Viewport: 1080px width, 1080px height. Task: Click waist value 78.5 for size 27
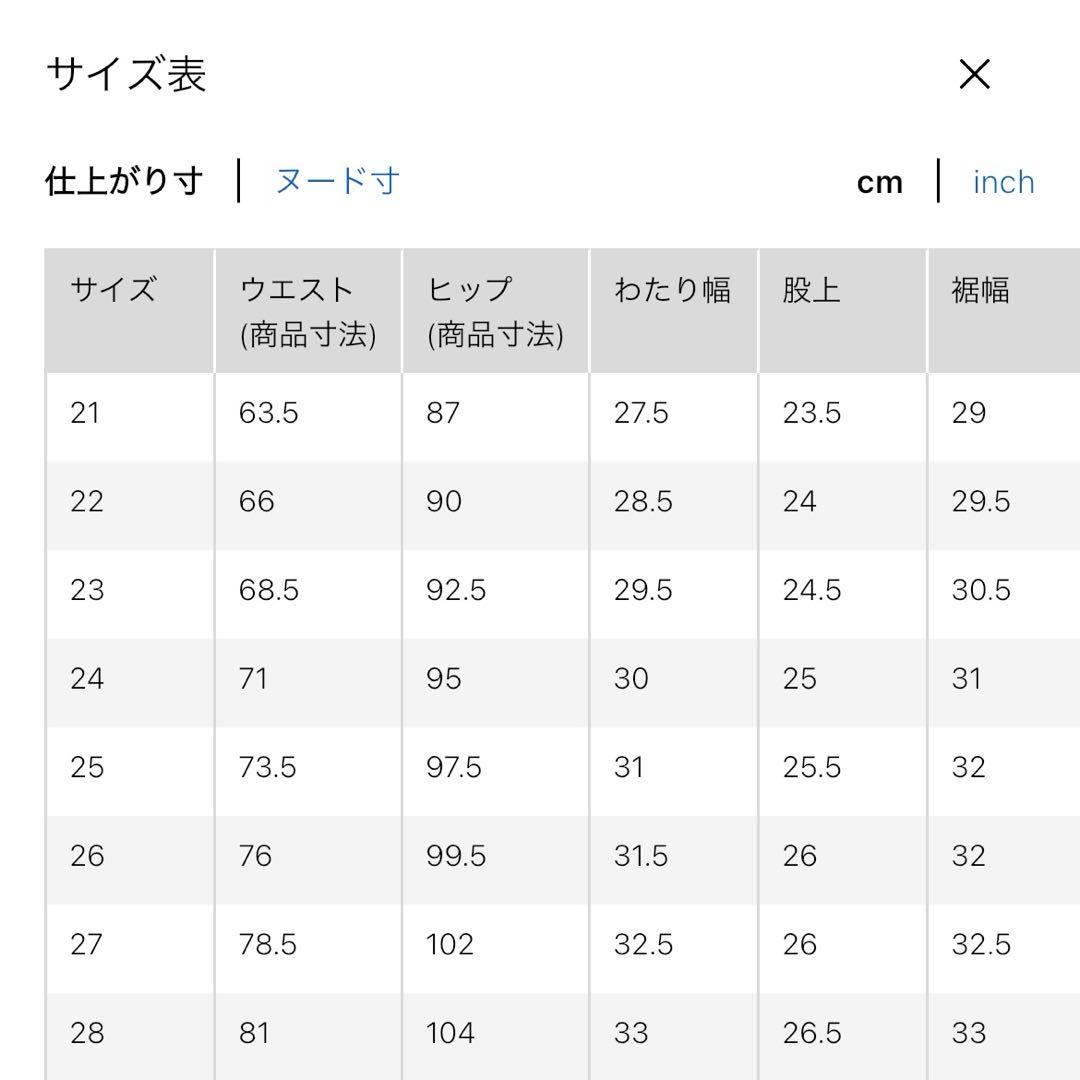(x=268, y=944)
